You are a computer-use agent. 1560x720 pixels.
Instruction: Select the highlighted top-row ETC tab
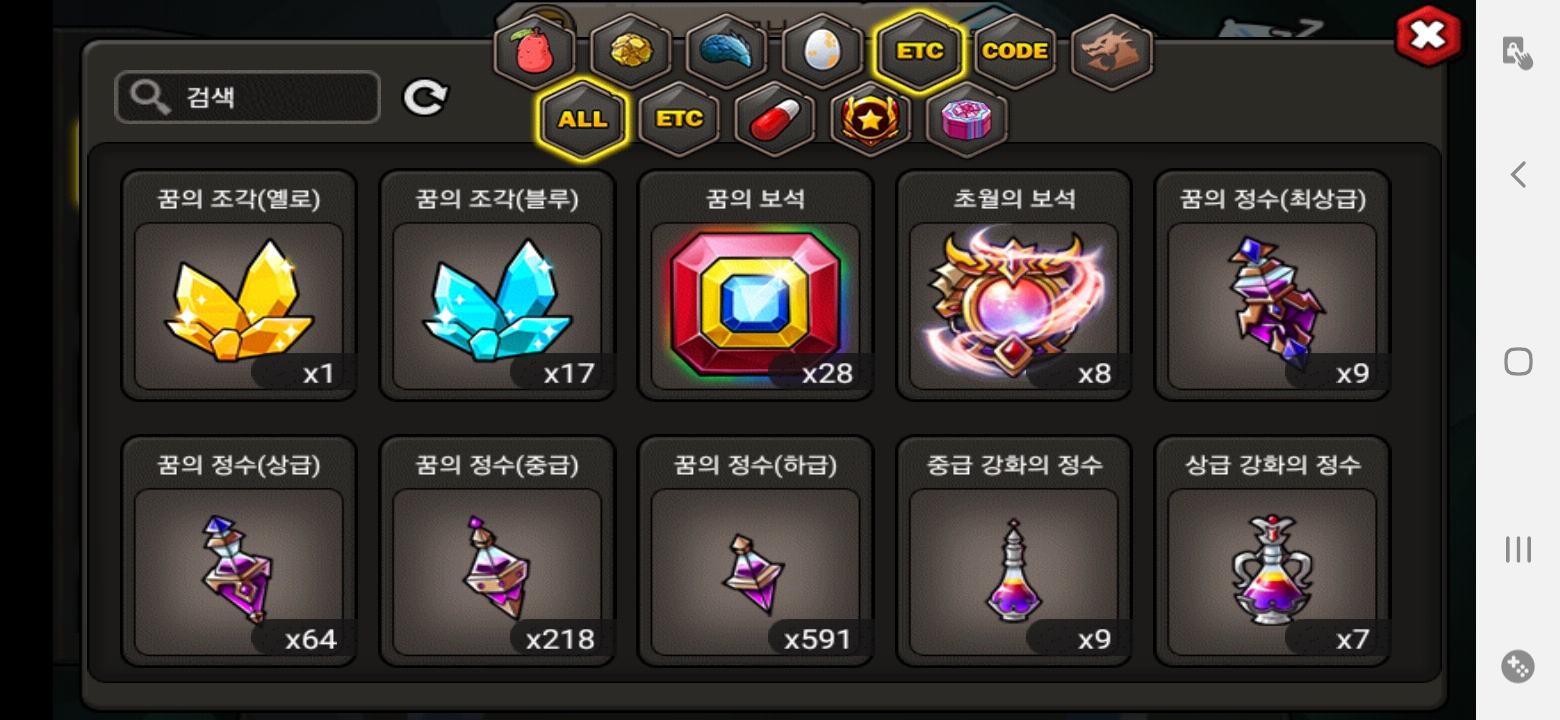pyautogui.click(x=919, y=51)
